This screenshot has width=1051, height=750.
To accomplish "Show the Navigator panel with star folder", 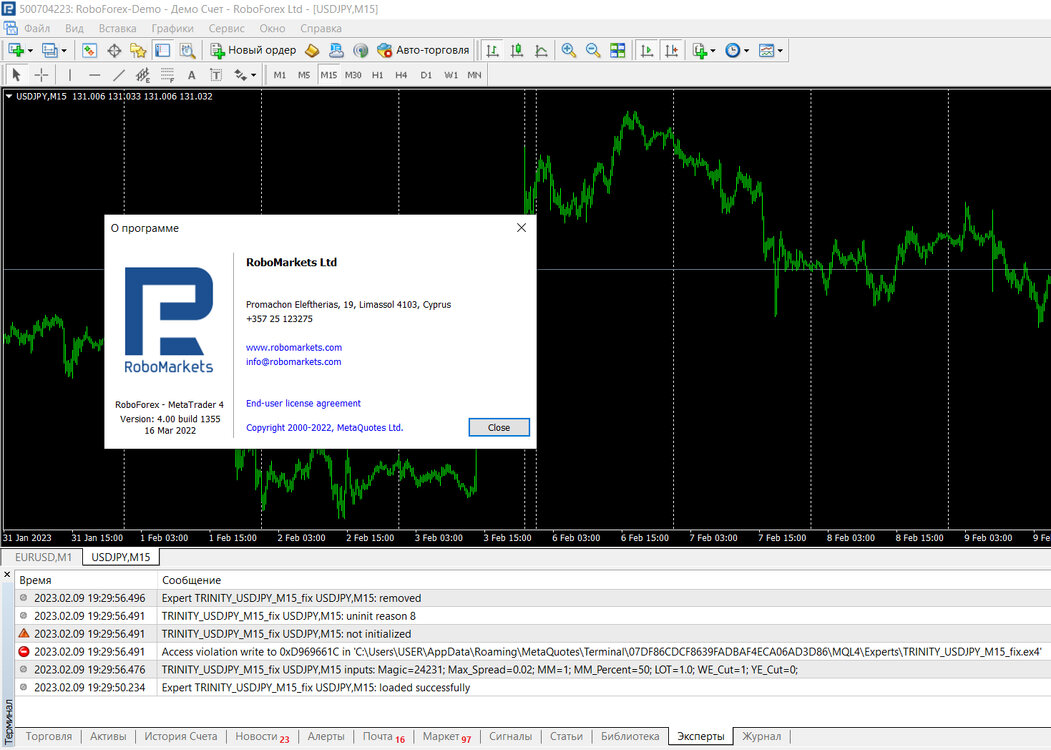I will (138, 50).
